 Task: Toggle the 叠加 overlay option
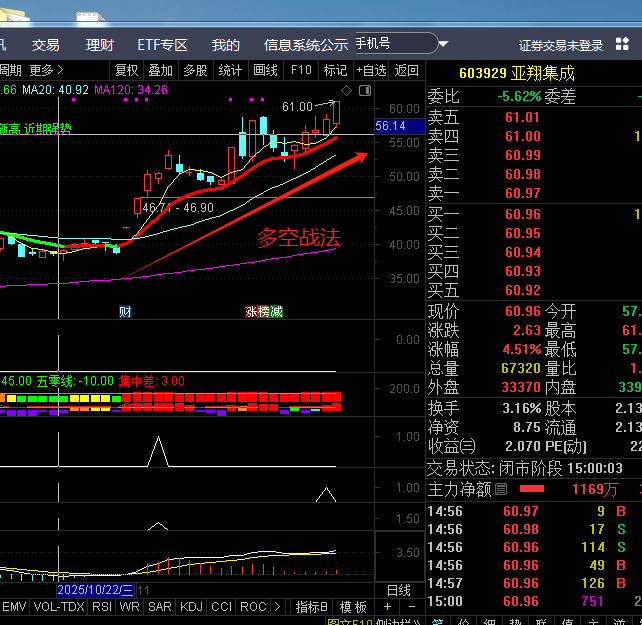point(160,70)
